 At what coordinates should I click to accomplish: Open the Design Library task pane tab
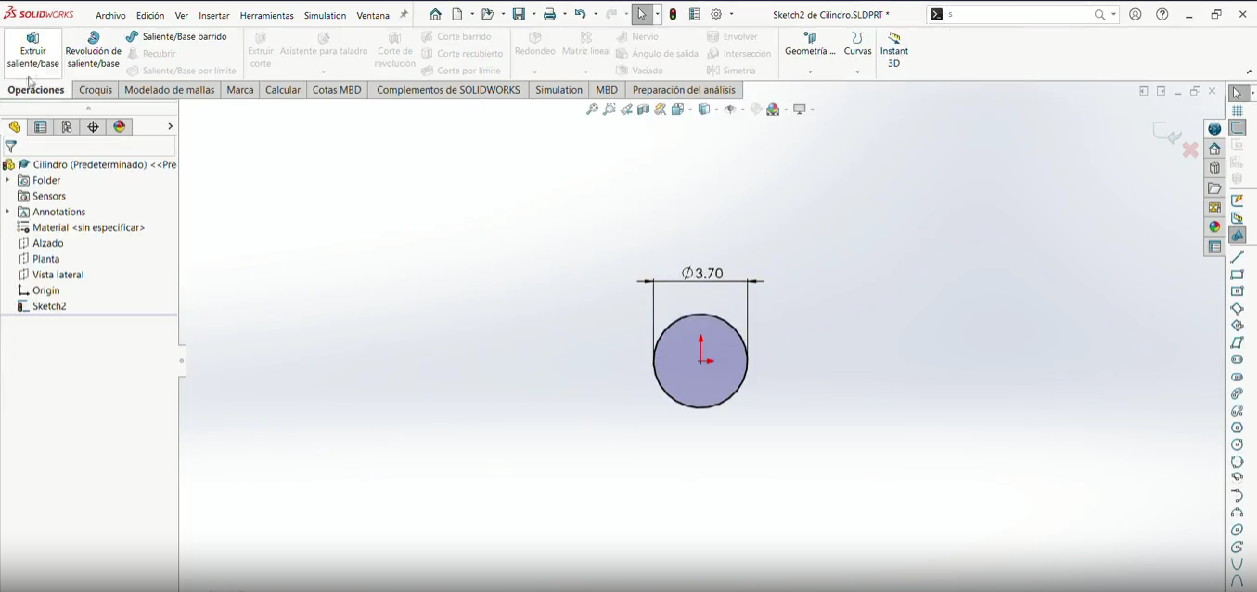1215,168
